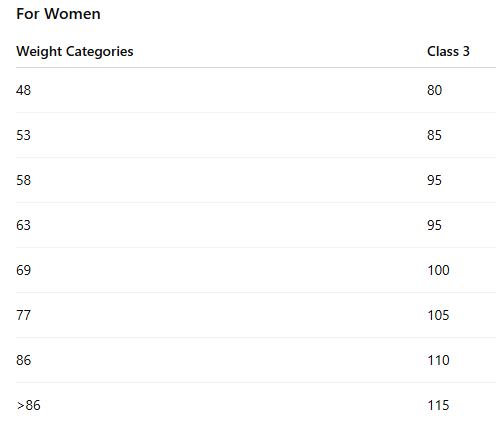Click the Class 3 value 100
The width and height of the screenshot is (496, 435).
(x=438, y=270)
